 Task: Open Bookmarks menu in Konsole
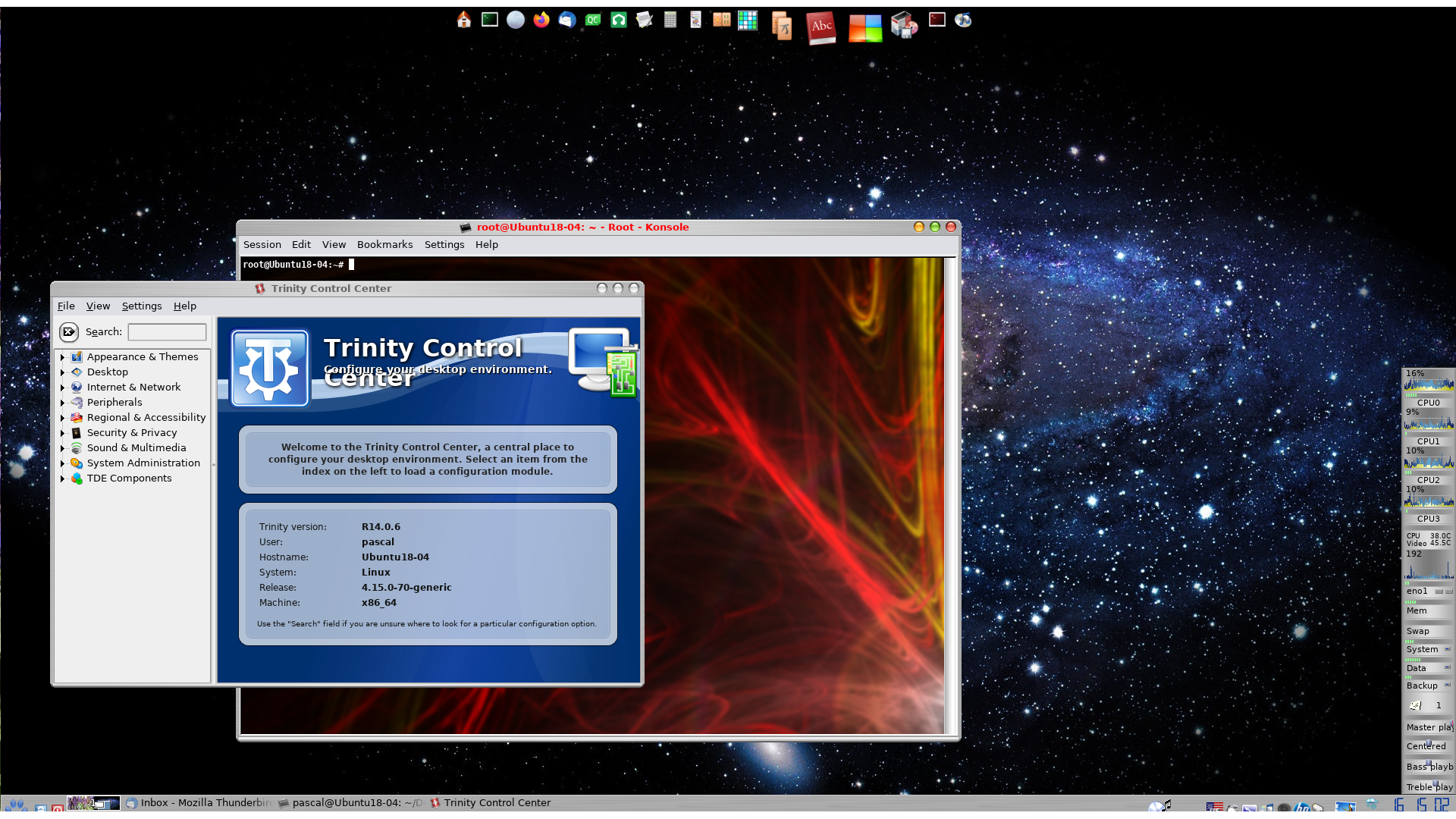[385, 244]
